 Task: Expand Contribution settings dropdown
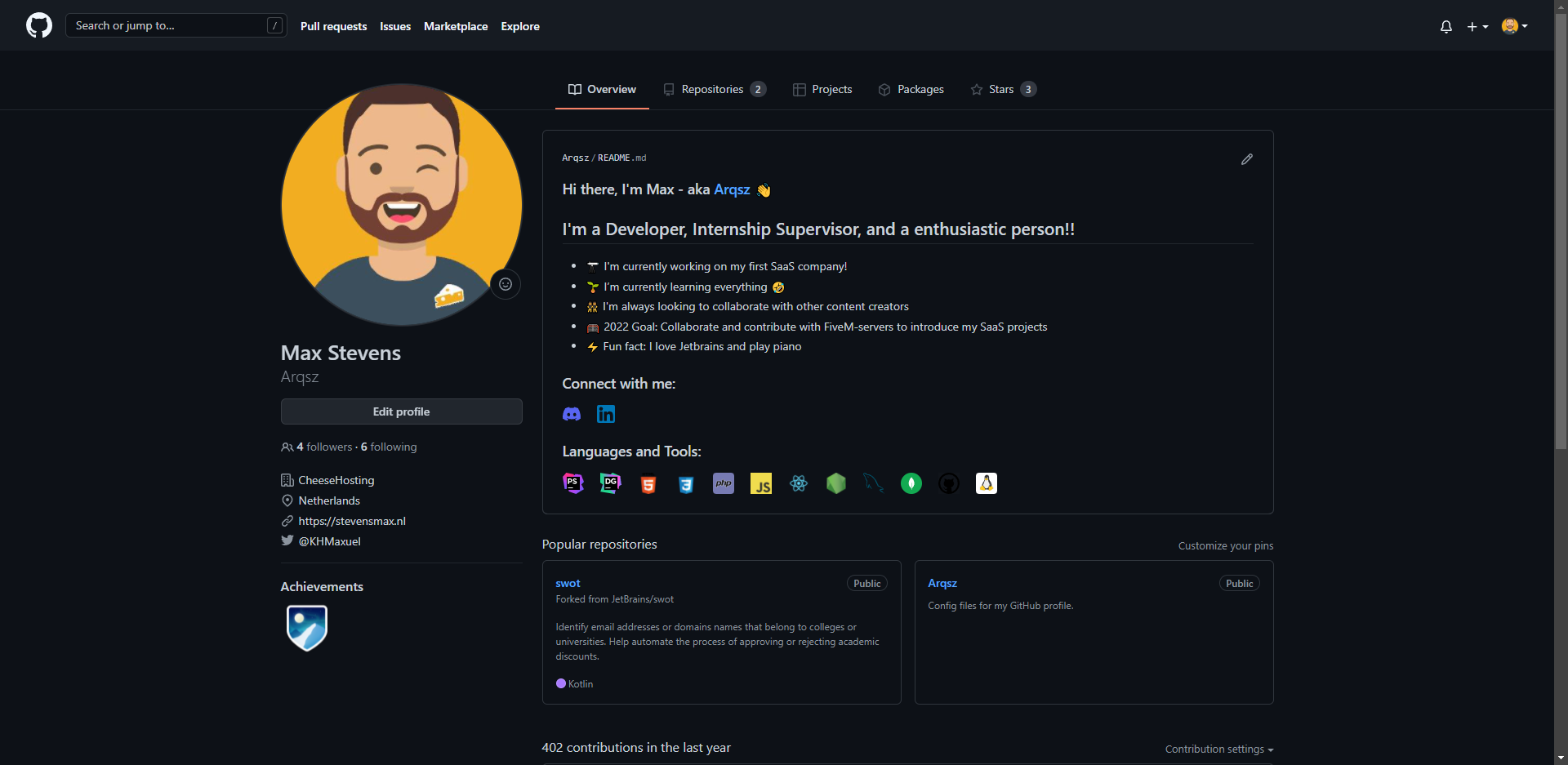(x=1218, y=749)
